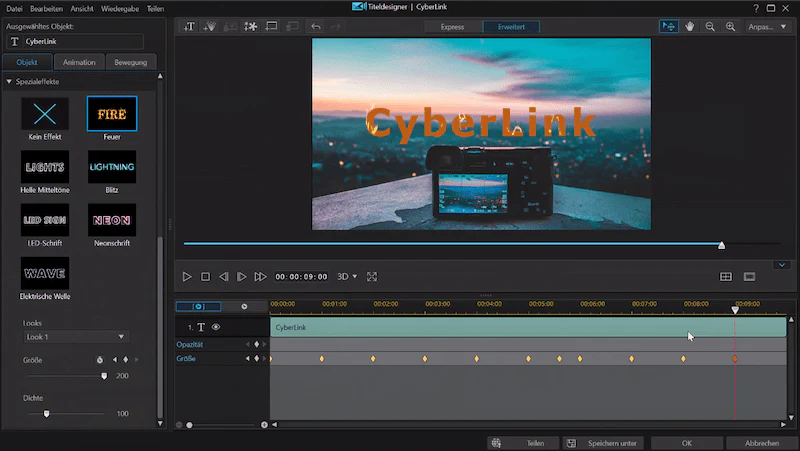Apply the Blitz lightning effect

(112, 167)
